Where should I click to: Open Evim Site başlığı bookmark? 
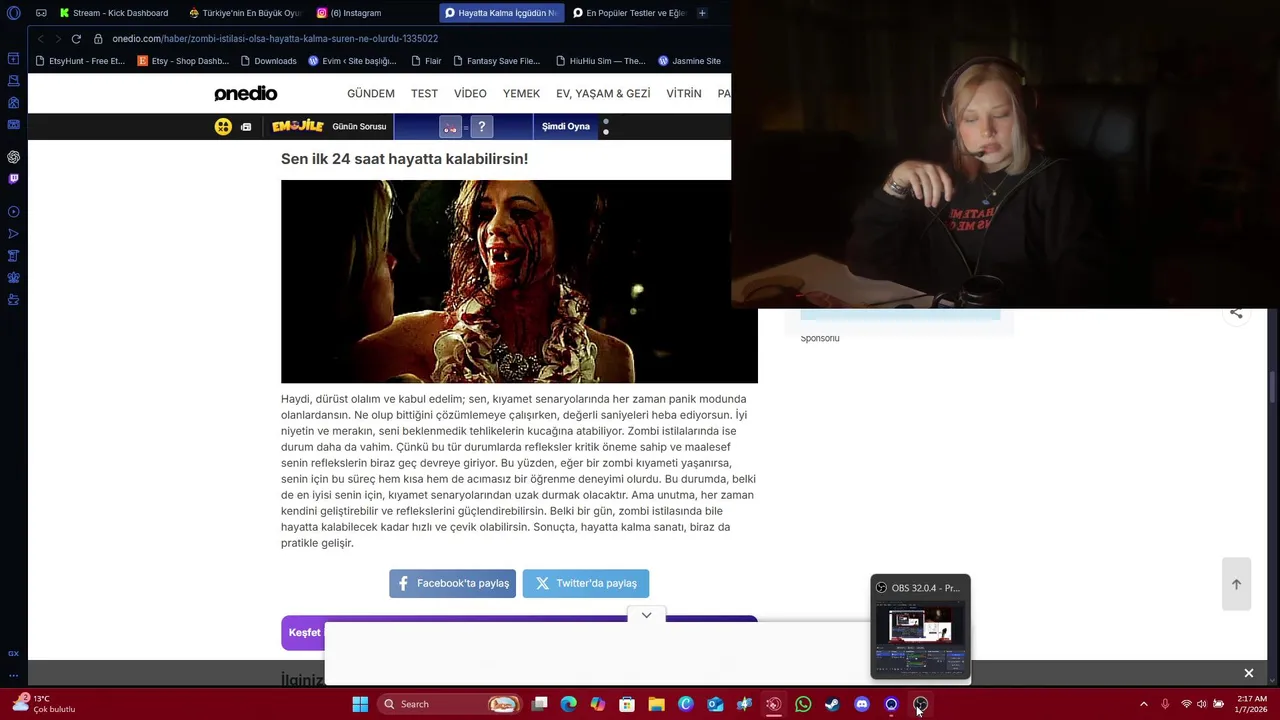coord(352,61)
